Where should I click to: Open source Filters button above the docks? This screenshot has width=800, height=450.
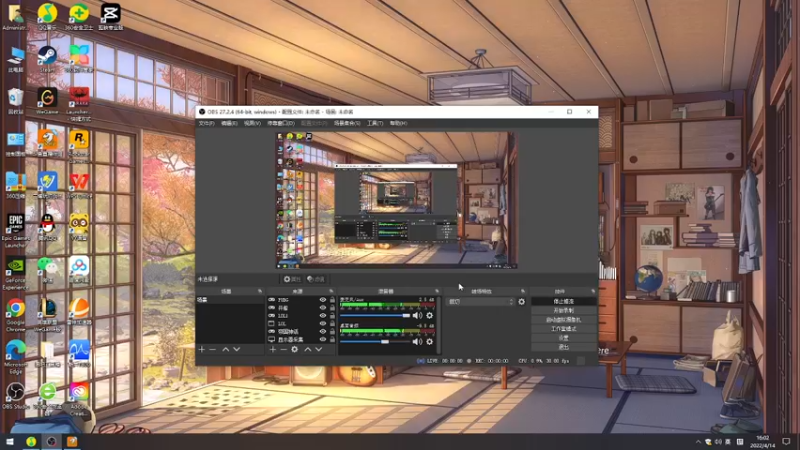coord(316,279)
